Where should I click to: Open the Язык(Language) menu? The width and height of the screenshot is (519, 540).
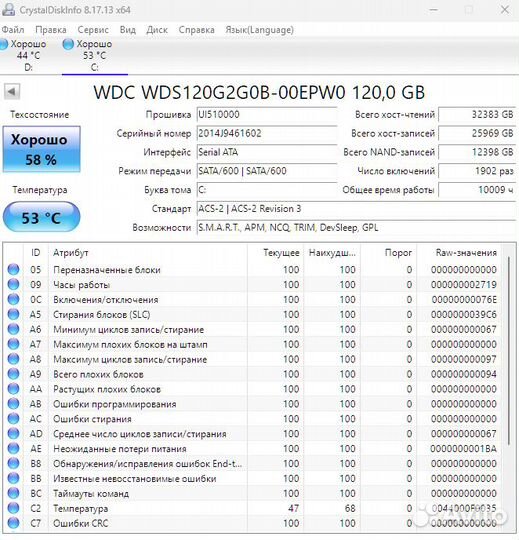[259, 30]
